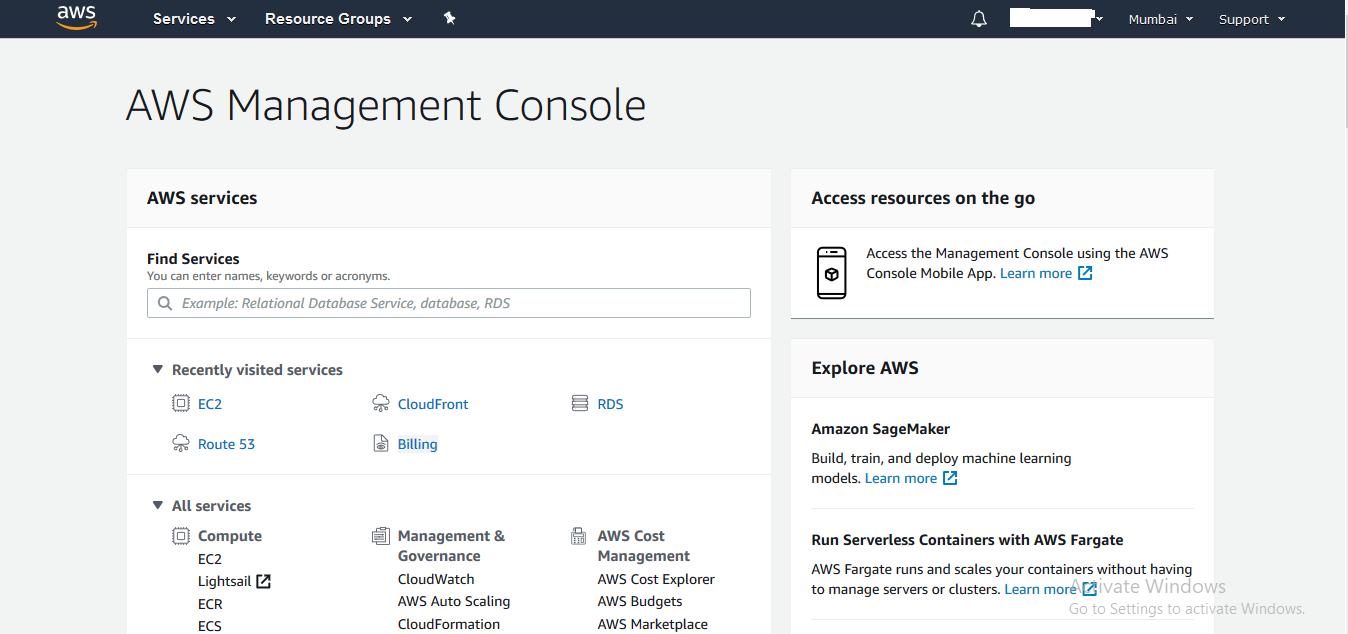1348x634 pixels.
Task: Click the RDS database icon
Action: 579,403
